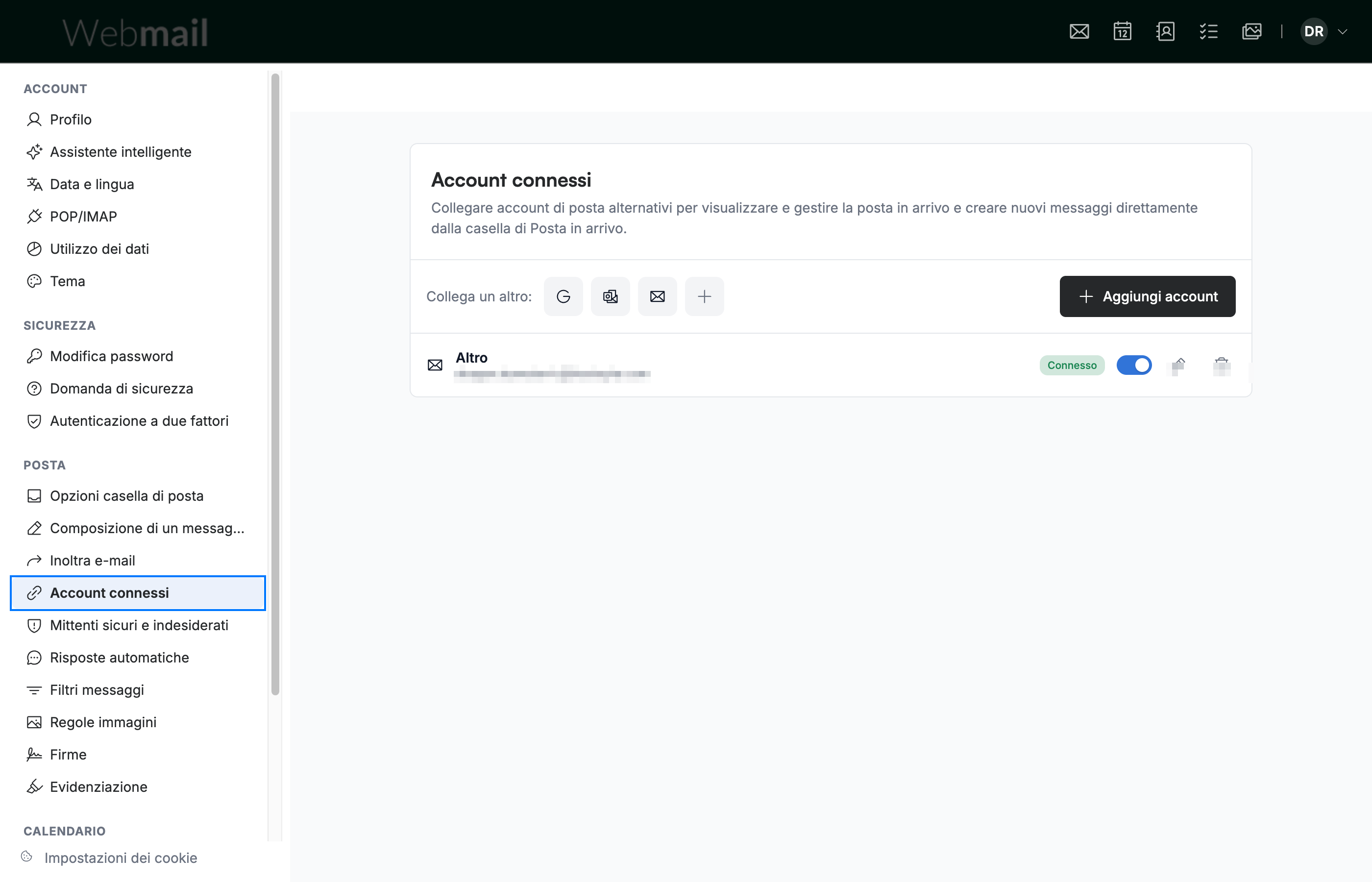Open the Photos gallery icon in top bar
1372x882 pixels.
(1252, 31)
